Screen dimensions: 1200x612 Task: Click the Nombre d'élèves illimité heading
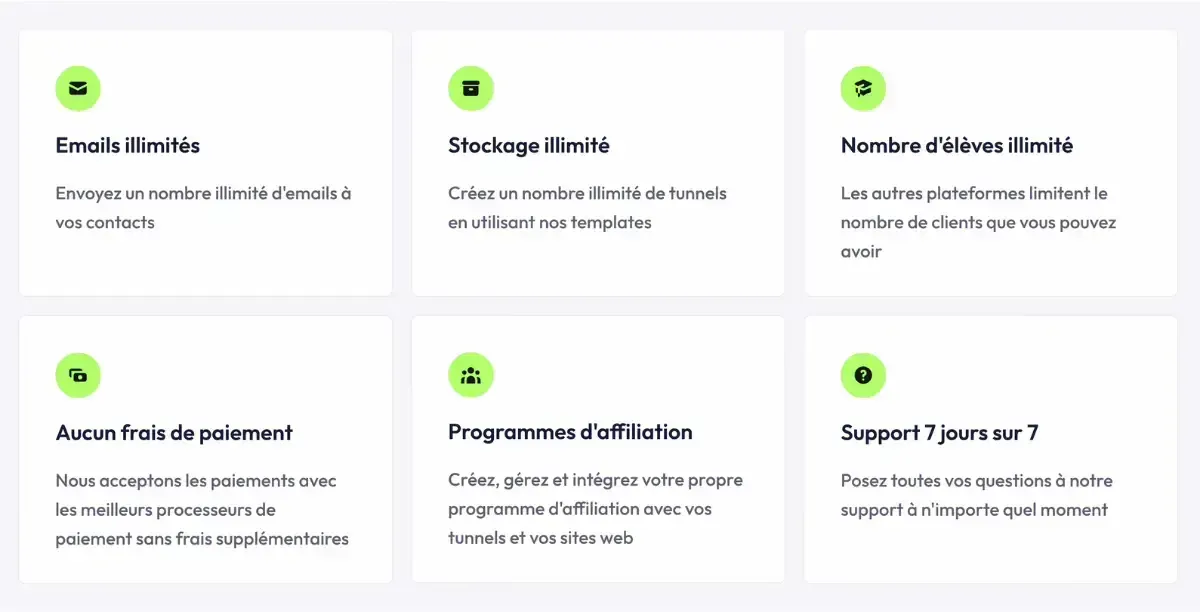tap(956, 145)
